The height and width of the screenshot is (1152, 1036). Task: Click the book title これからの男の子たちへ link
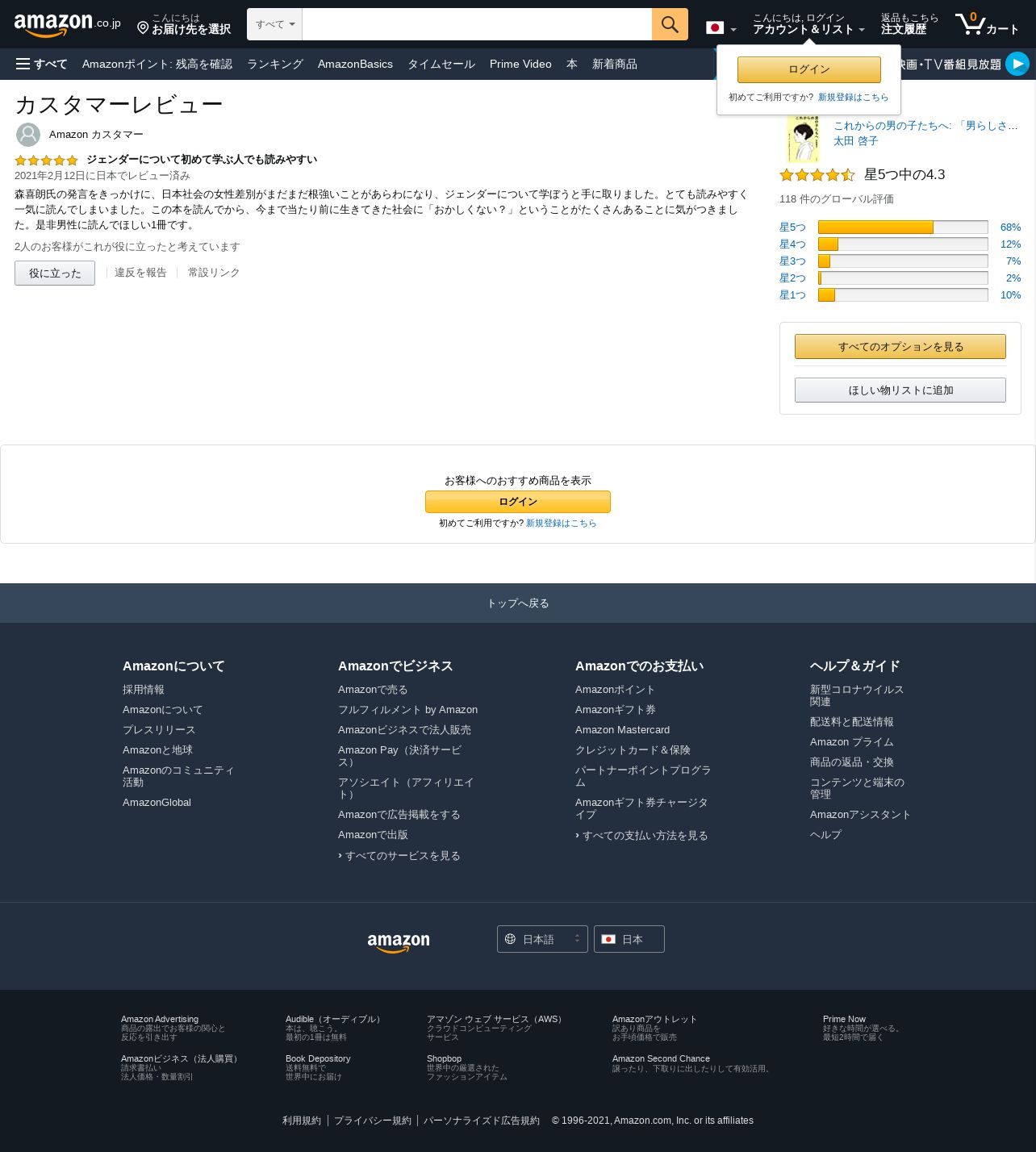click(x=925, y=125)
